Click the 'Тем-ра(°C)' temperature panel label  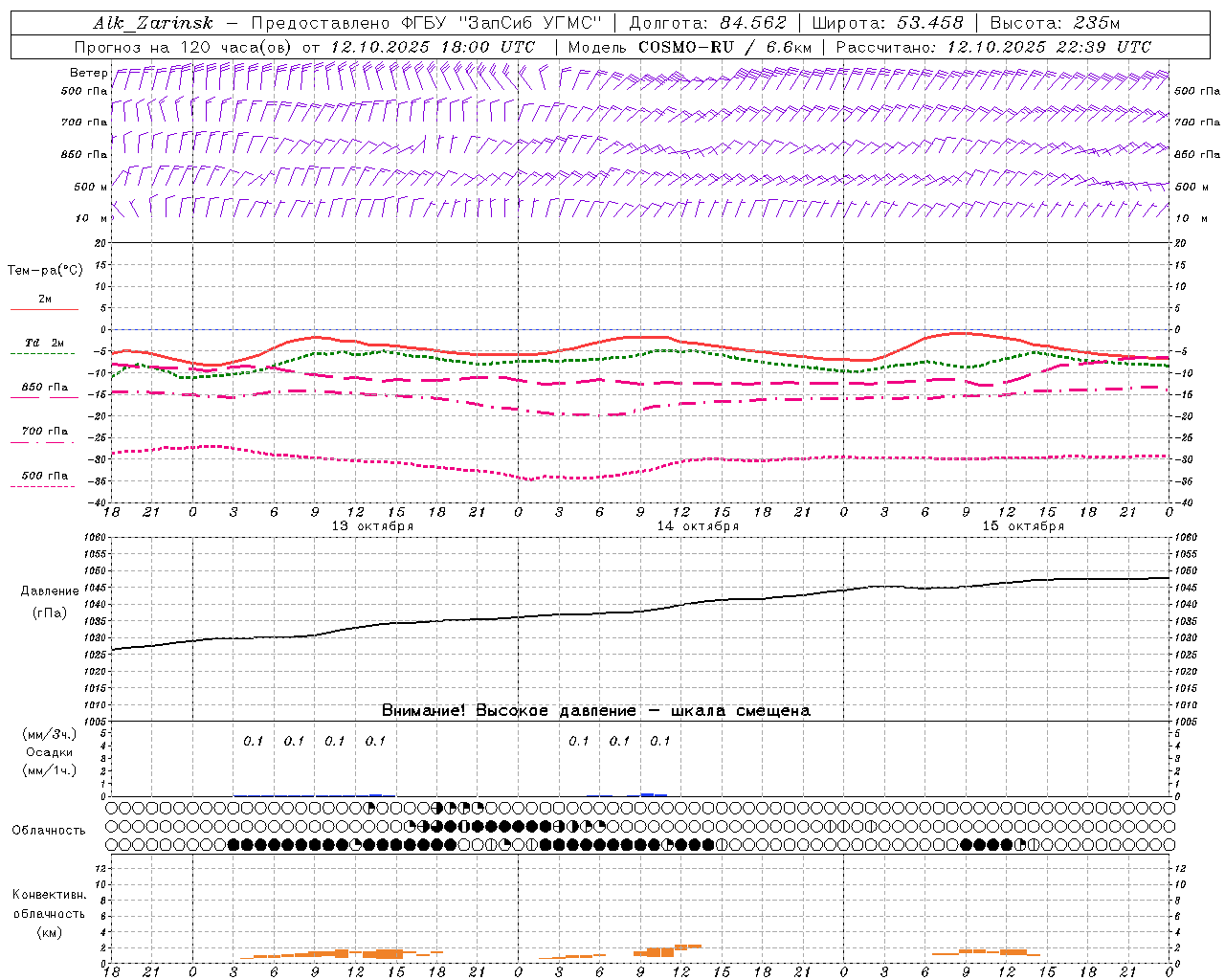click(x=45, y=271)
